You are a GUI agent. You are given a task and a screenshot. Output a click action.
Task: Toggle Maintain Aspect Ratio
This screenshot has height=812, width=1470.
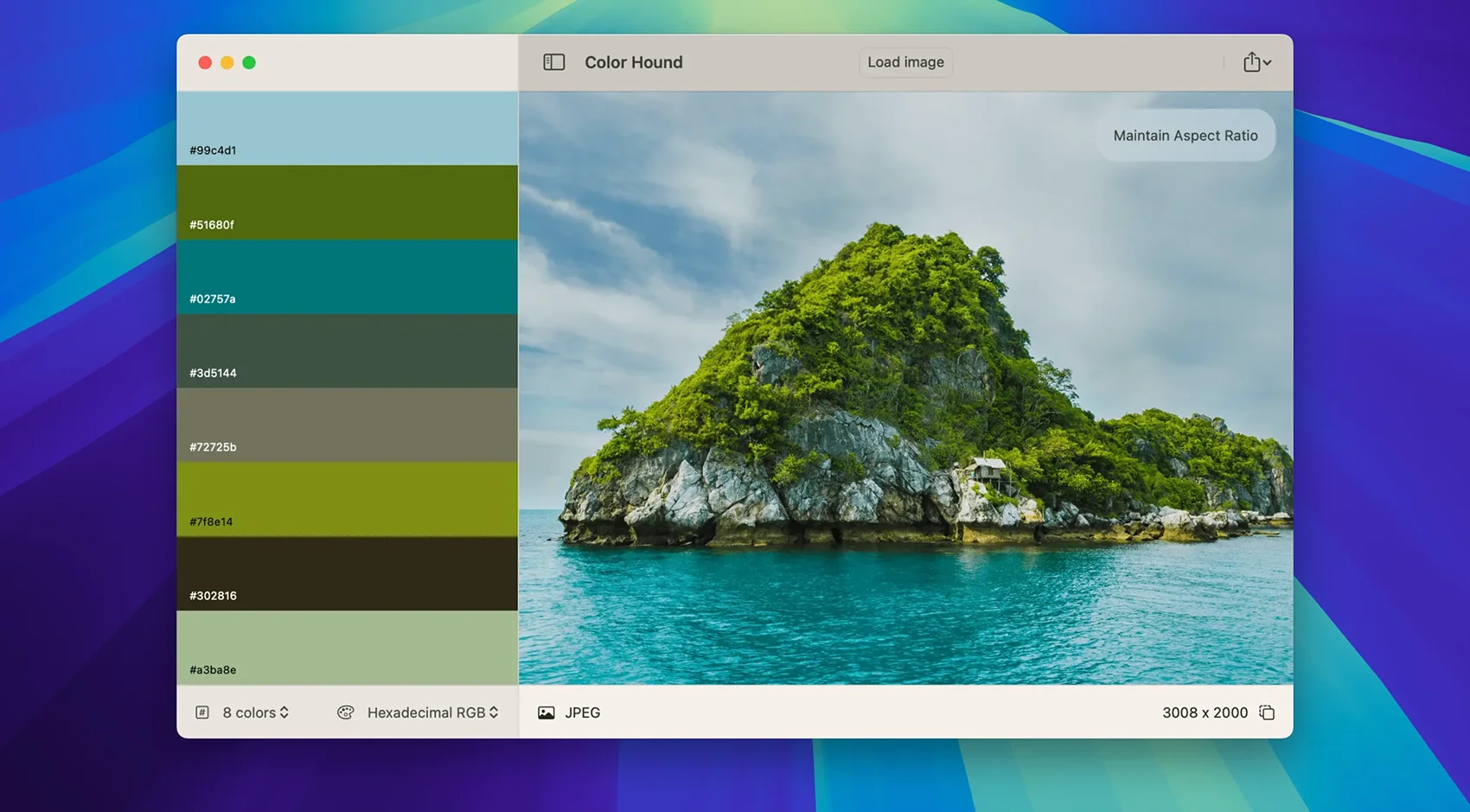coord(1185,136)
